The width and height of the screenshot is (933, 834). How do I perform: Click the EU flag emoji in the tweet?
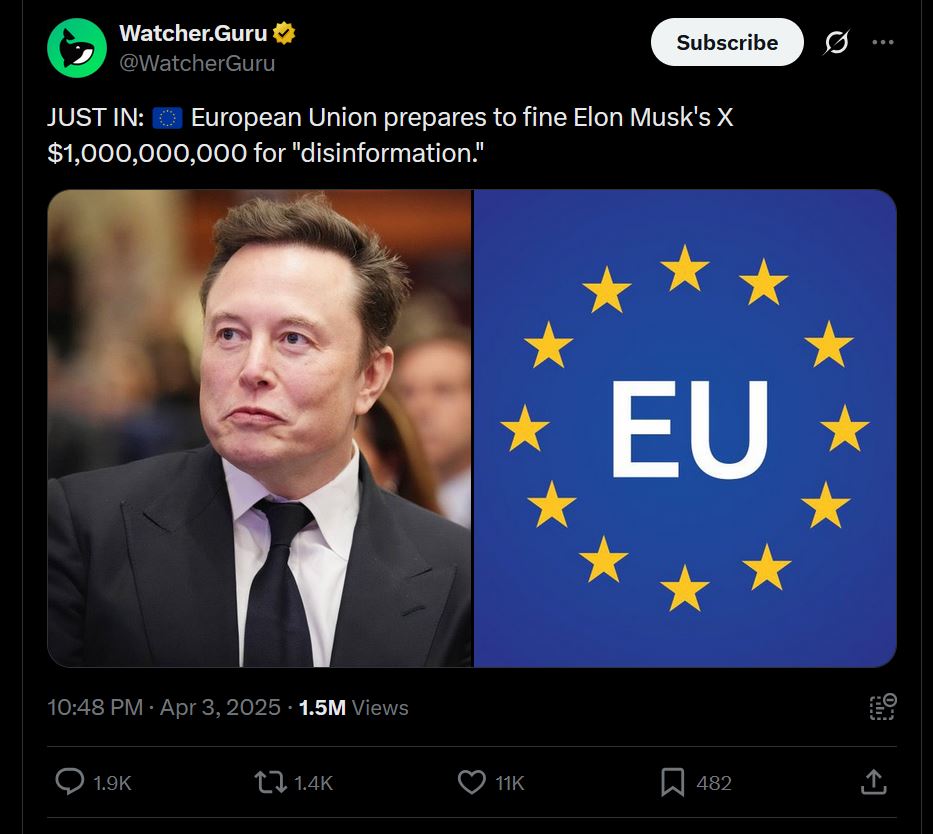point(167,117)
